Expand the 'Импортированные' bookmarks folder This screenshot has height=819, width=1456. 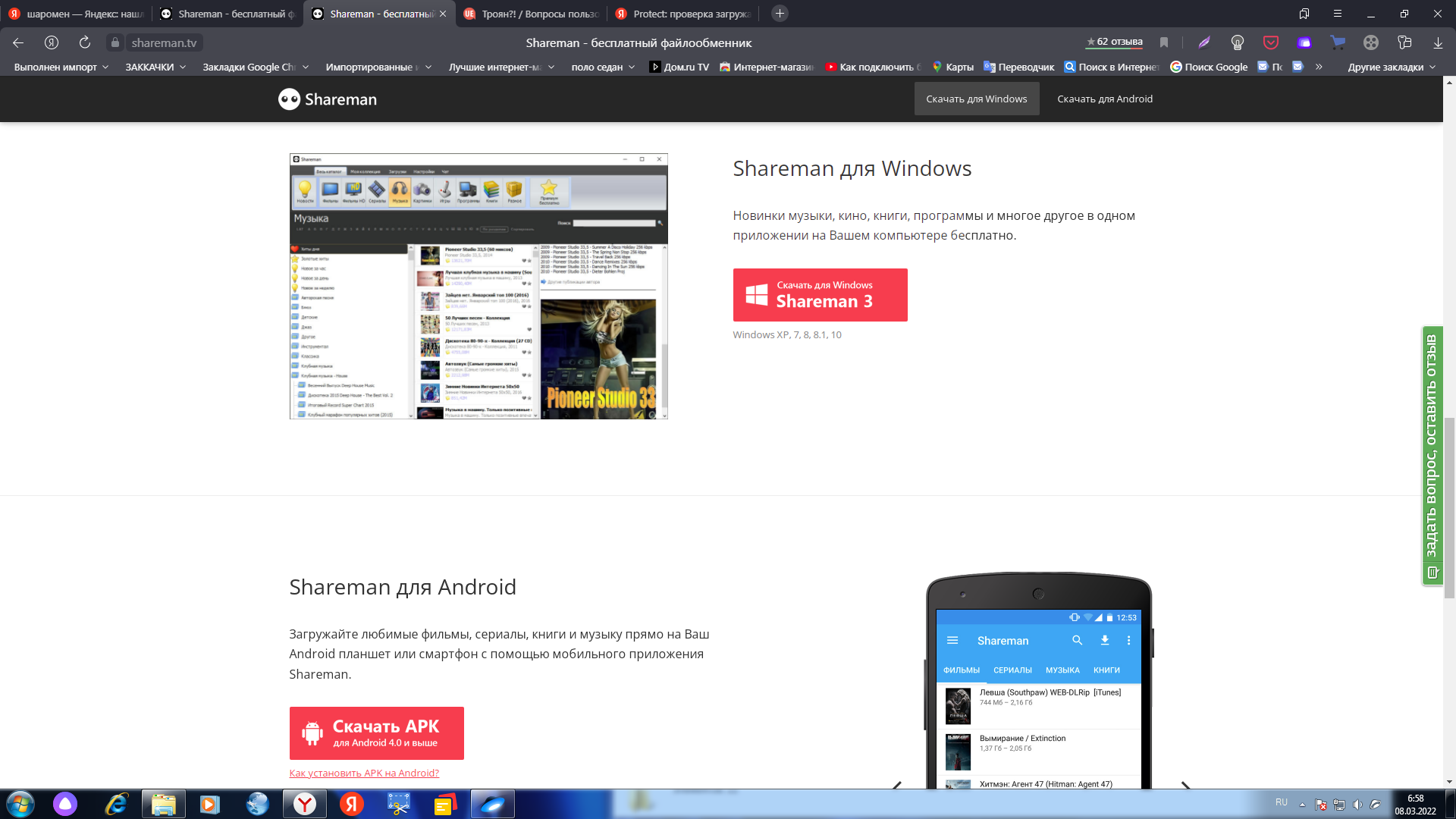(378, 67)
